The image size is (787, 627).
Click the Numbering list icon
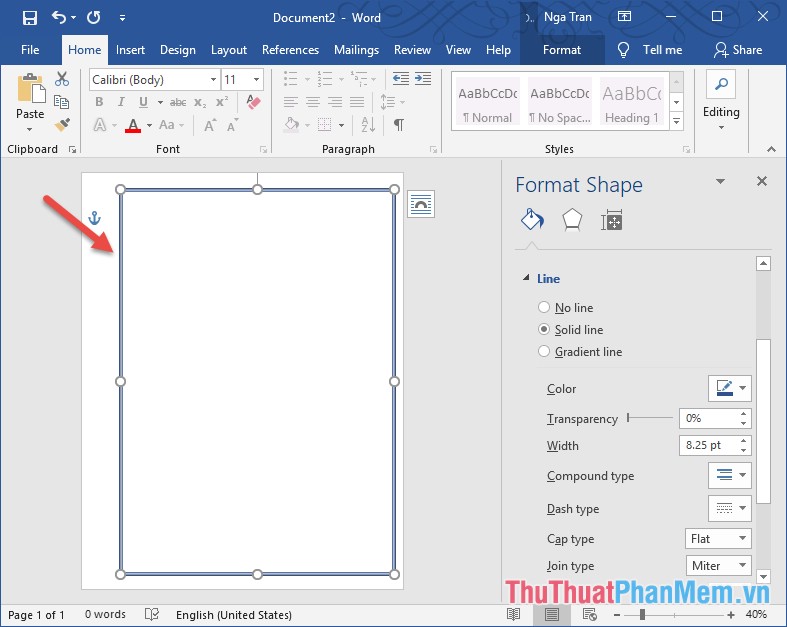[324, 79]
